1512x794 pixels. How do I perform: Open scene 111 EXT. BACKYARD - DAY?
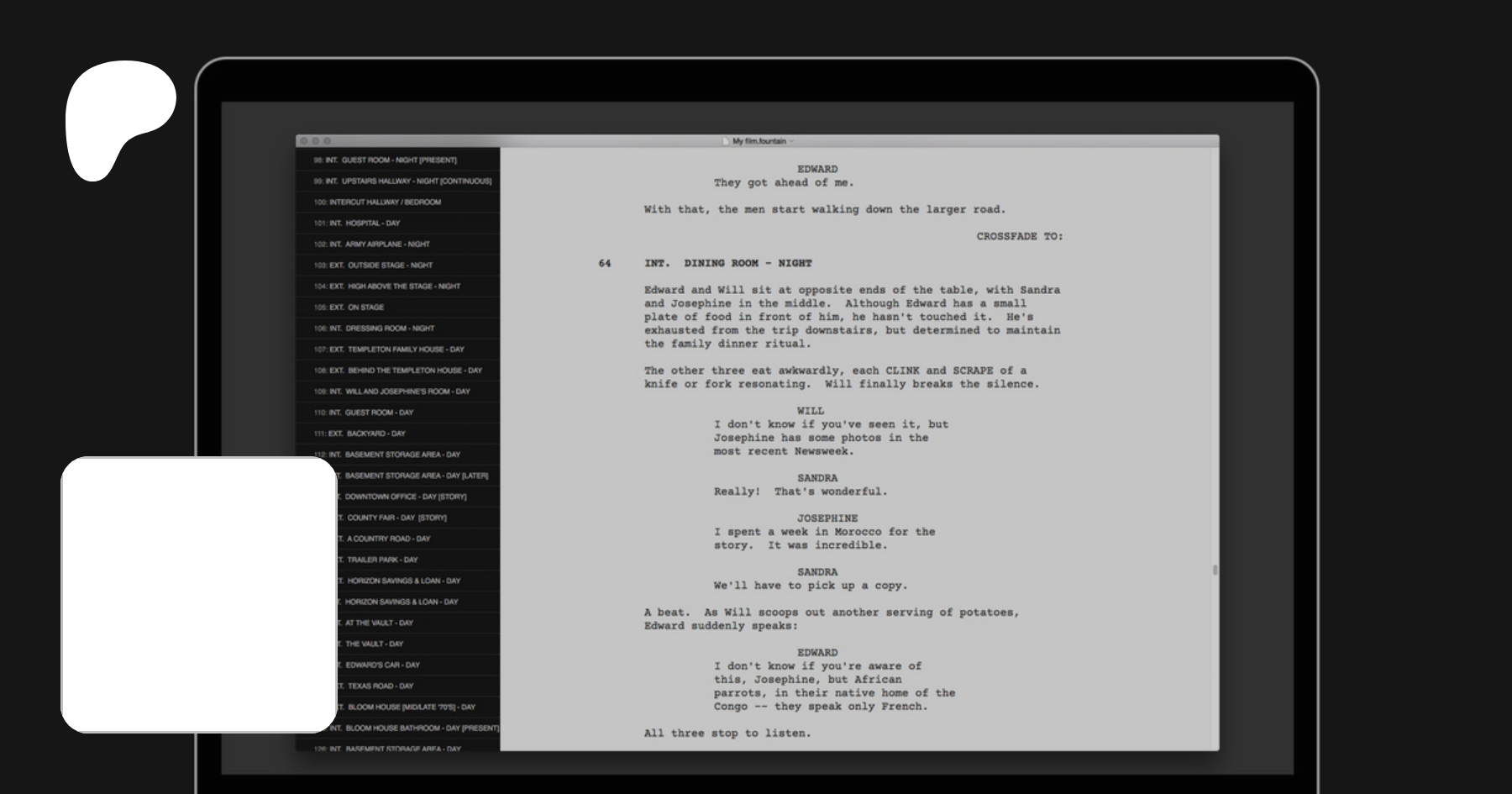[x=397, y=433]
